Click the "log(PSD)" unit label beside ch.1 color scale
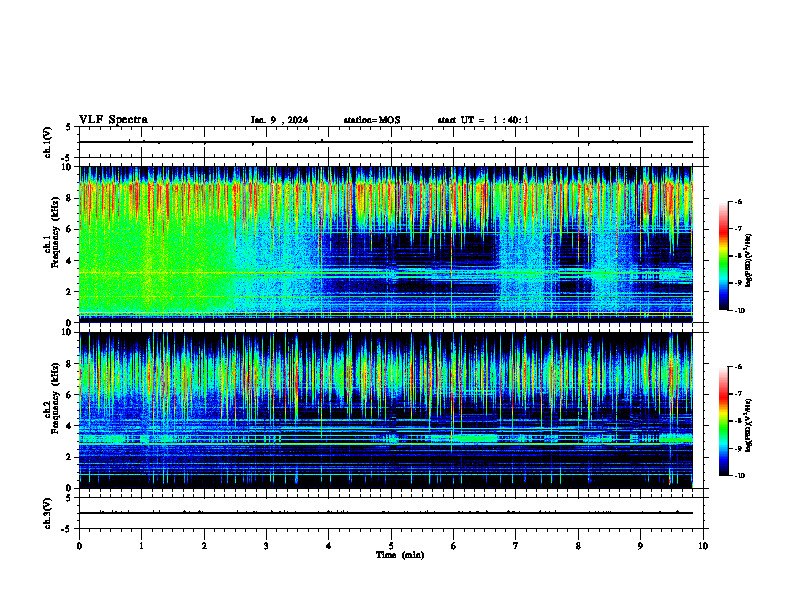Image resolution: width=792 pixels, height=612 pixels. [748, 261]
